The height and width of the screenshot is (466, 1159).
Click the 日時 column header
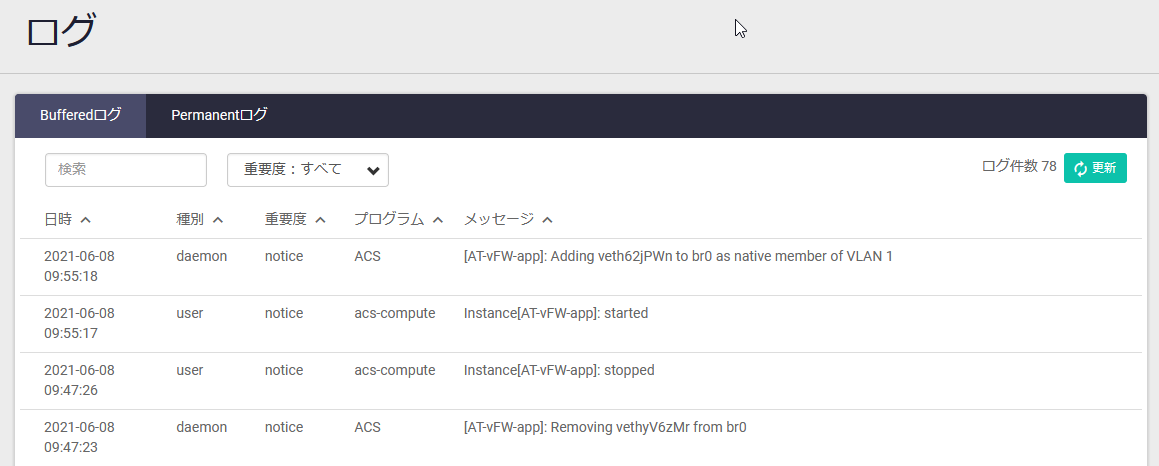coord(58,219)
